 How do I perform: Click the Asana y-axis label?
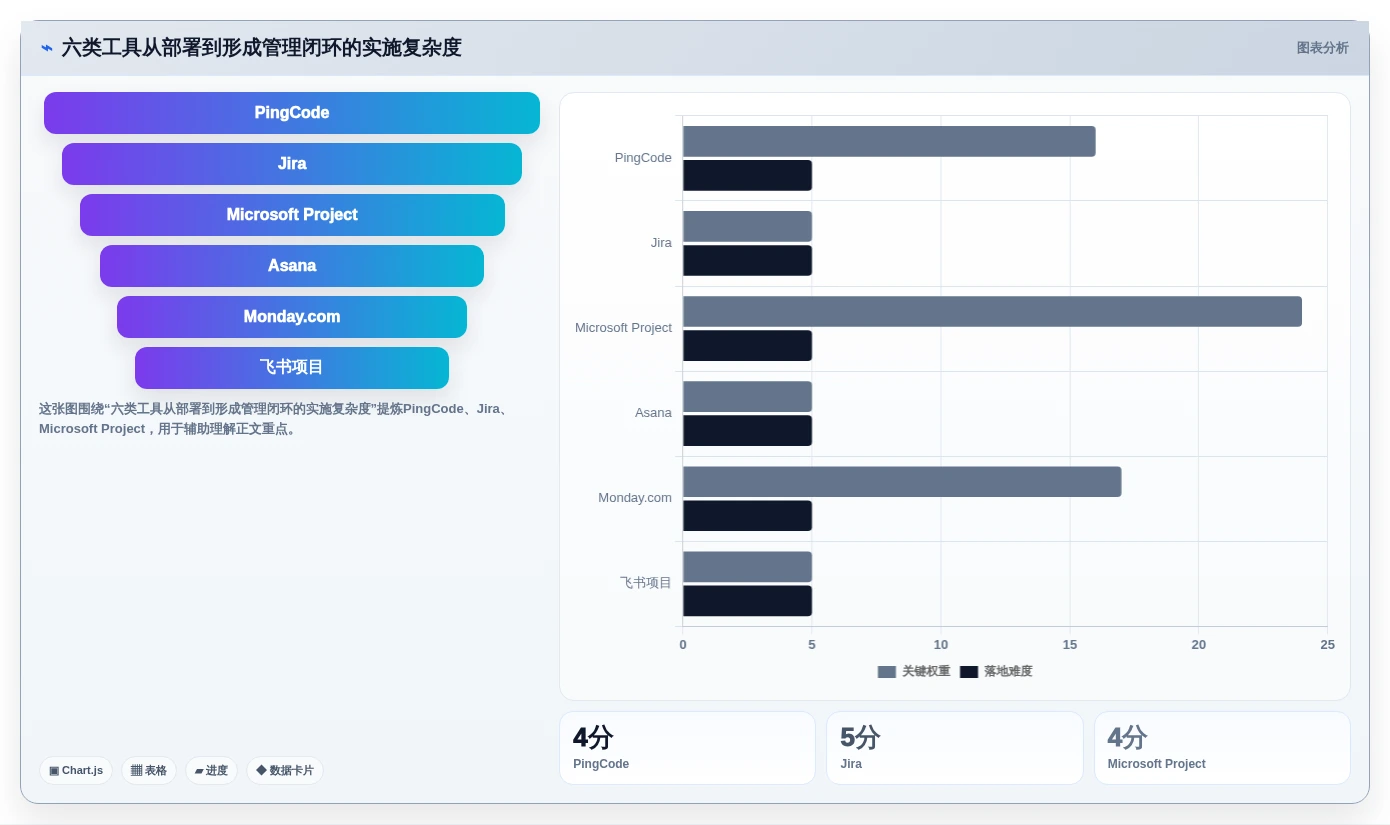click(653, 413)
